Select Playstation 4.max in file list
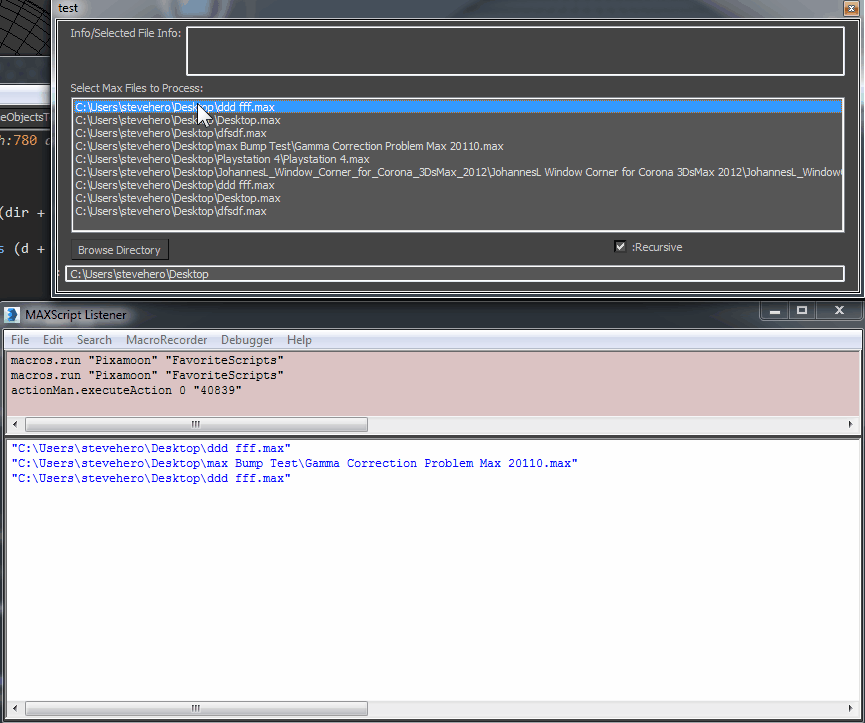The image size is (865, 723). click(222, 159)
